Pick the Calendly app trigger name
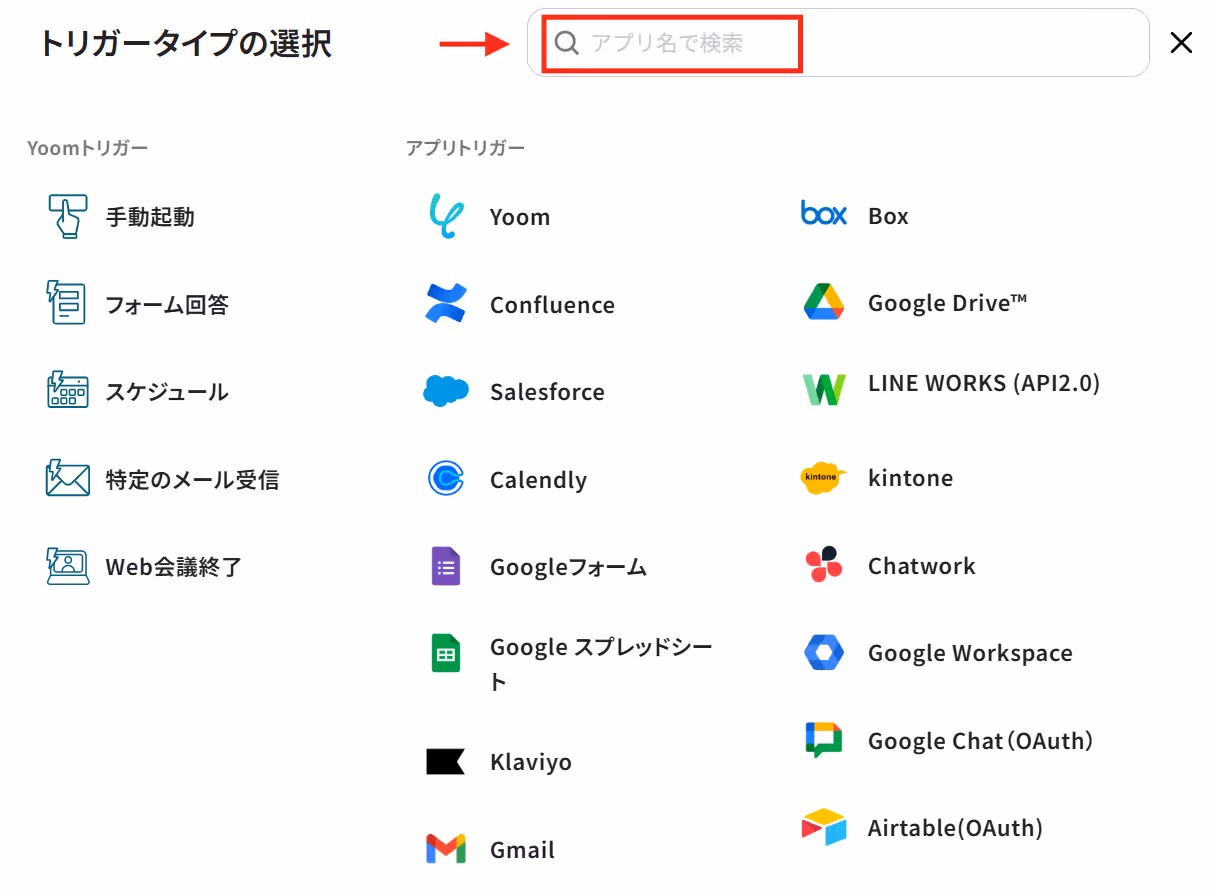1212x891 pixels. [538, 480]
